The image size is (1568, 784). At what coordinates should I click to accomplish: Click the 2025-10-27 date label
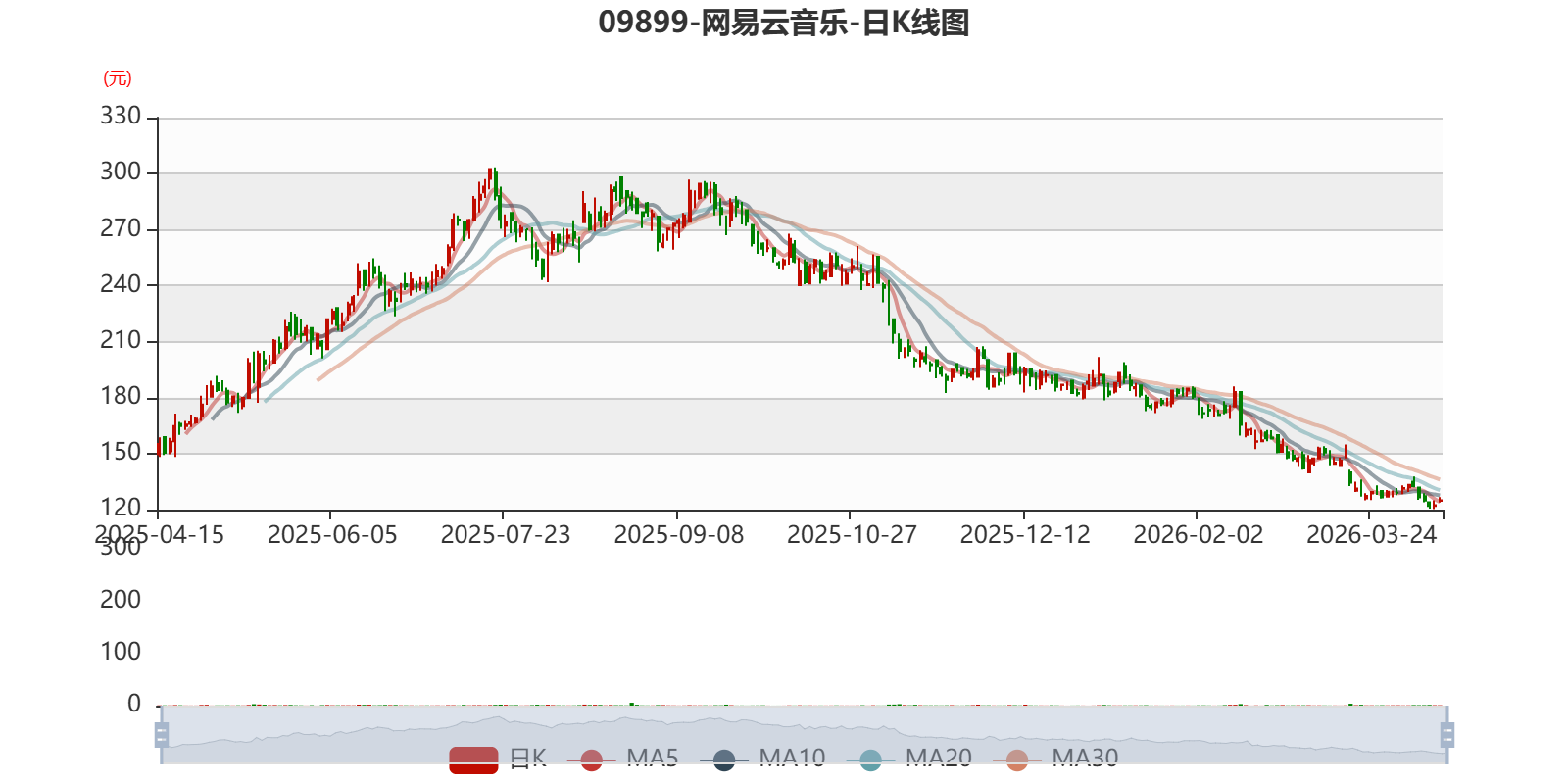click(852, 535)
